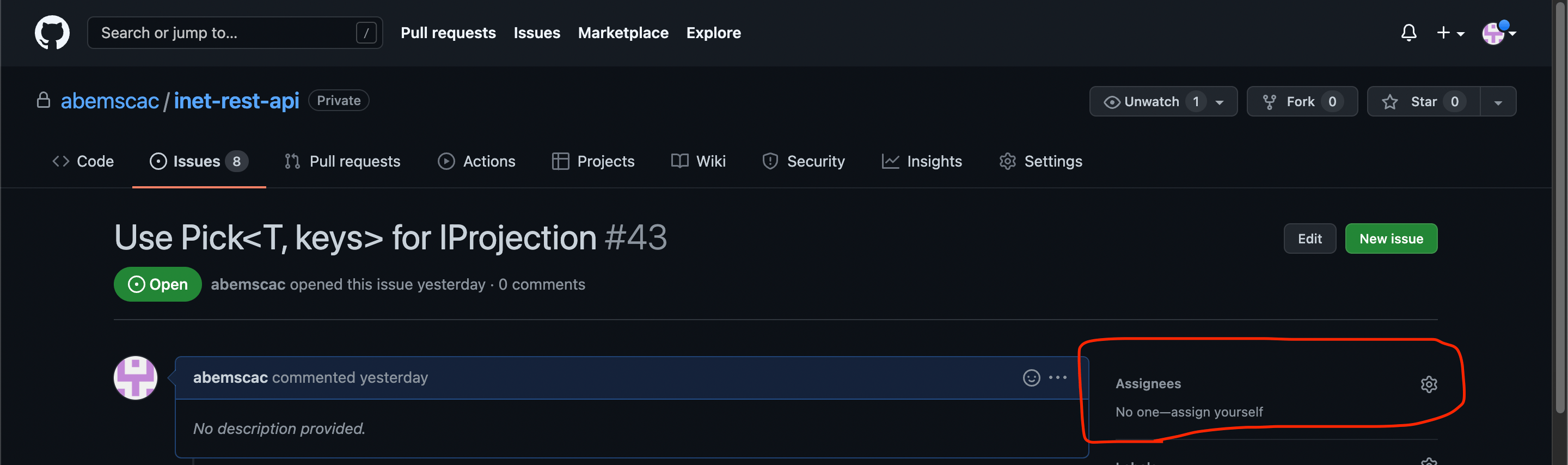The width and height of the screenshot is (1568, 465).
Task: Click the abemscac comment avatar
Action: tap(136, 378)
